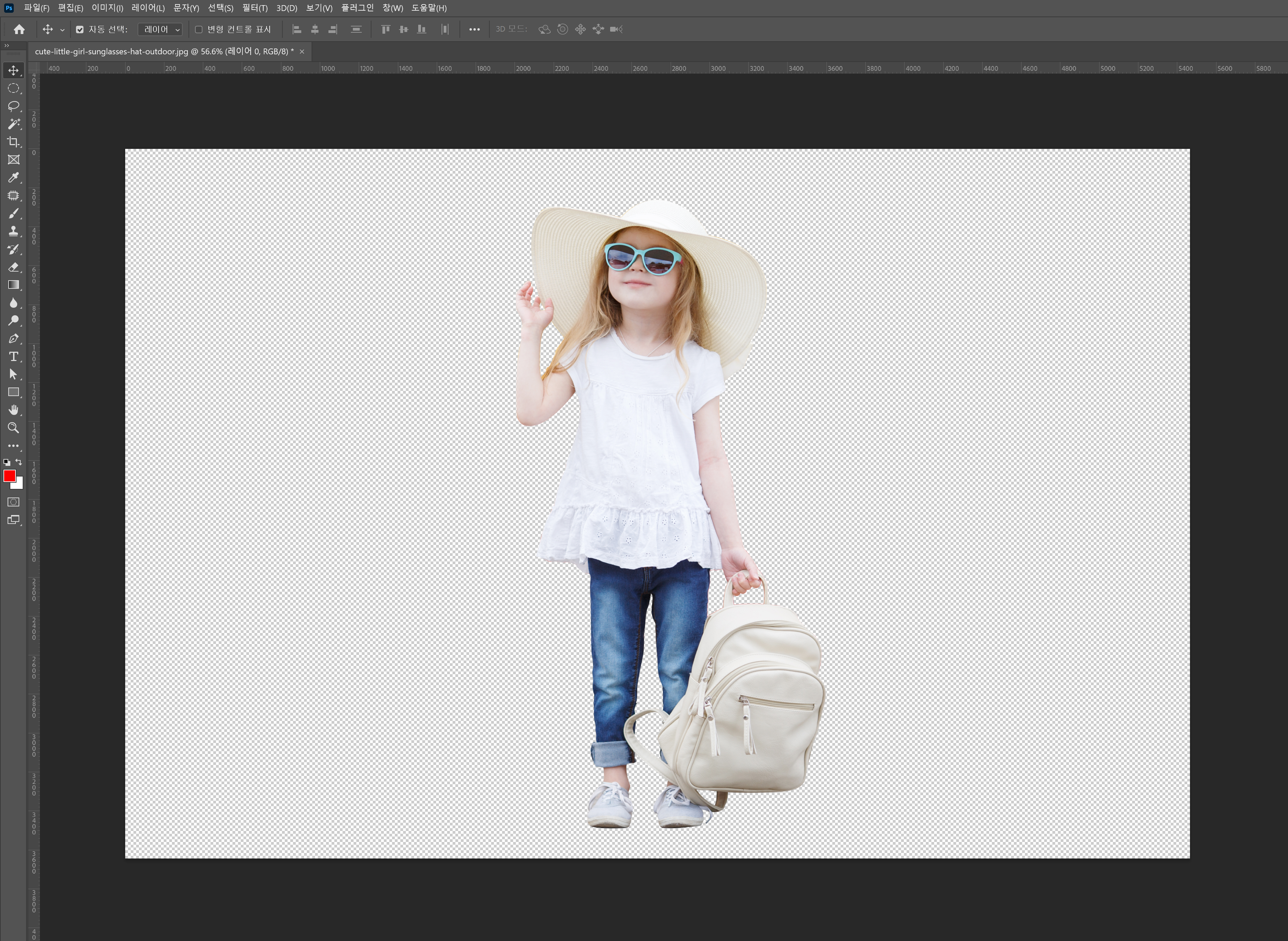Open the 이미지(I) menu

tap(107, 8)
